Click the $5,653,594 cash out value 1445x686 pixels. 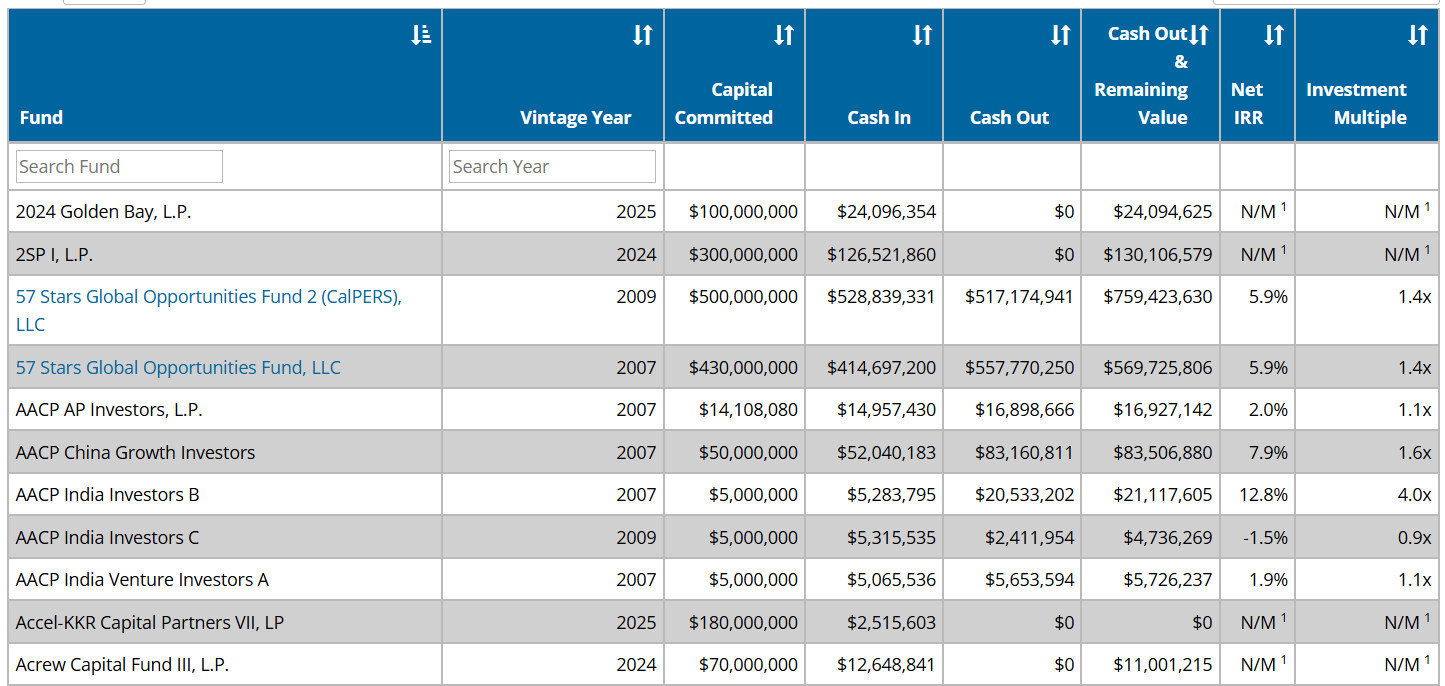click(x=1029, y=579)
